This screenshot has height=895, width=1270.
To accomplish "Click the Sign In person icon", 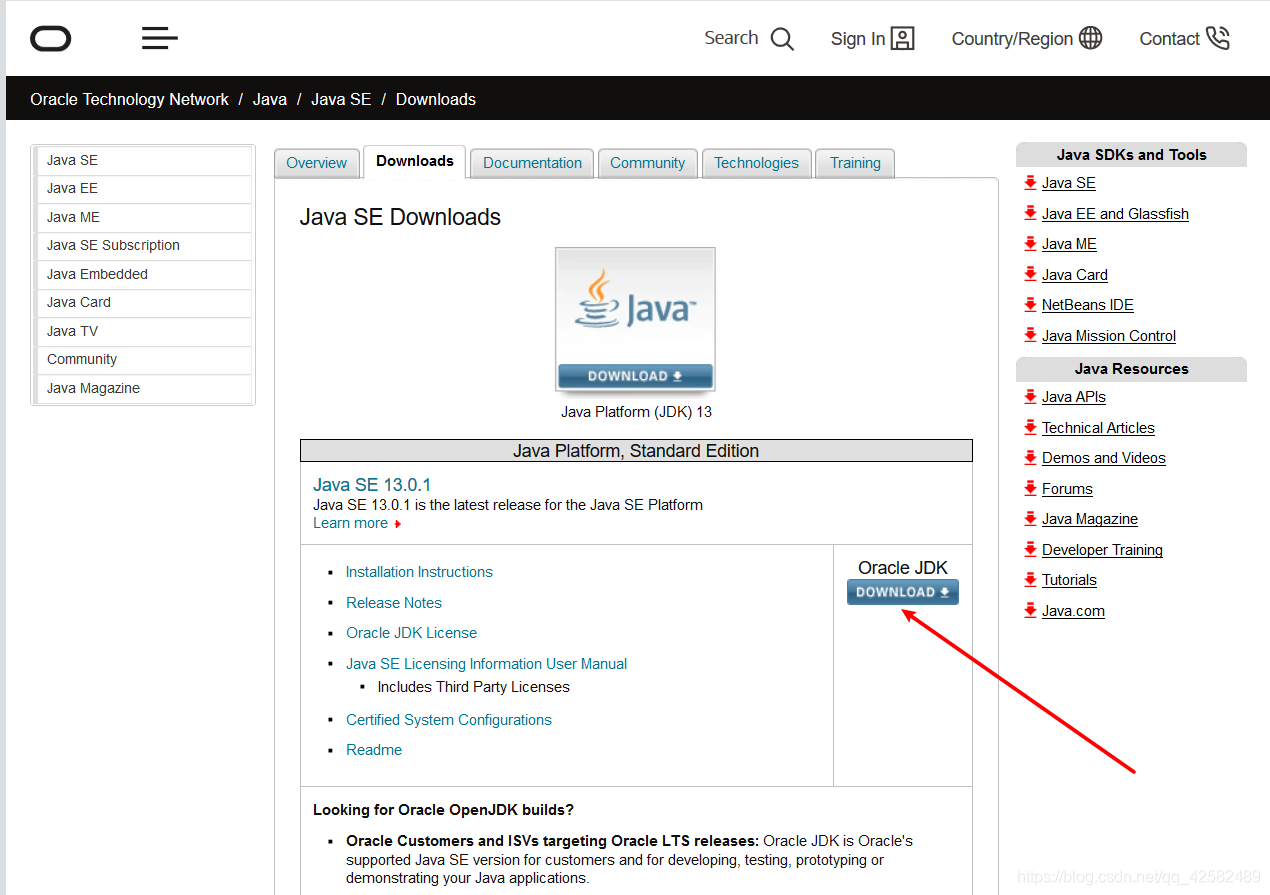I will pyautogui.click(x=903, y=39).
